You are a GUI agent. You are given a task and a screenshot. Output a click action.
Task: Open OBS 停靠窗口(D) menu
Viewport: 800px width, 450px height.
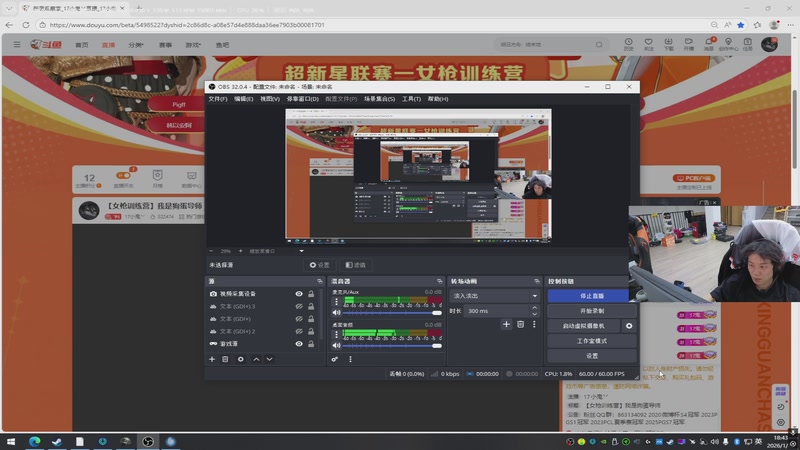click(303, 99)
